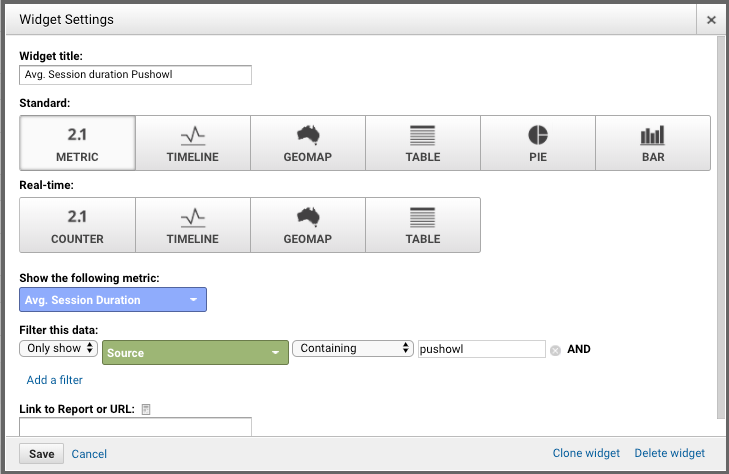Expand the Source dimension dropdown
729x474 pixels.
click(x=195, y=353)
